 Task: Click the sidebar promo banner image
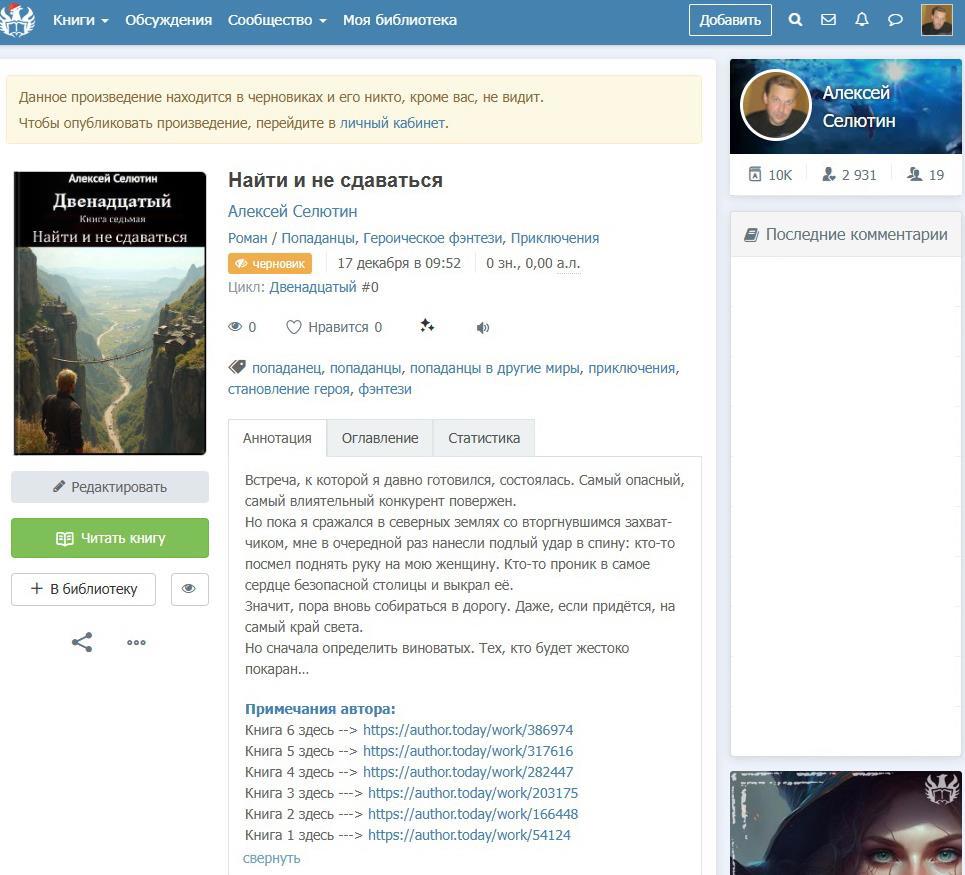click(x=846, y=823)
